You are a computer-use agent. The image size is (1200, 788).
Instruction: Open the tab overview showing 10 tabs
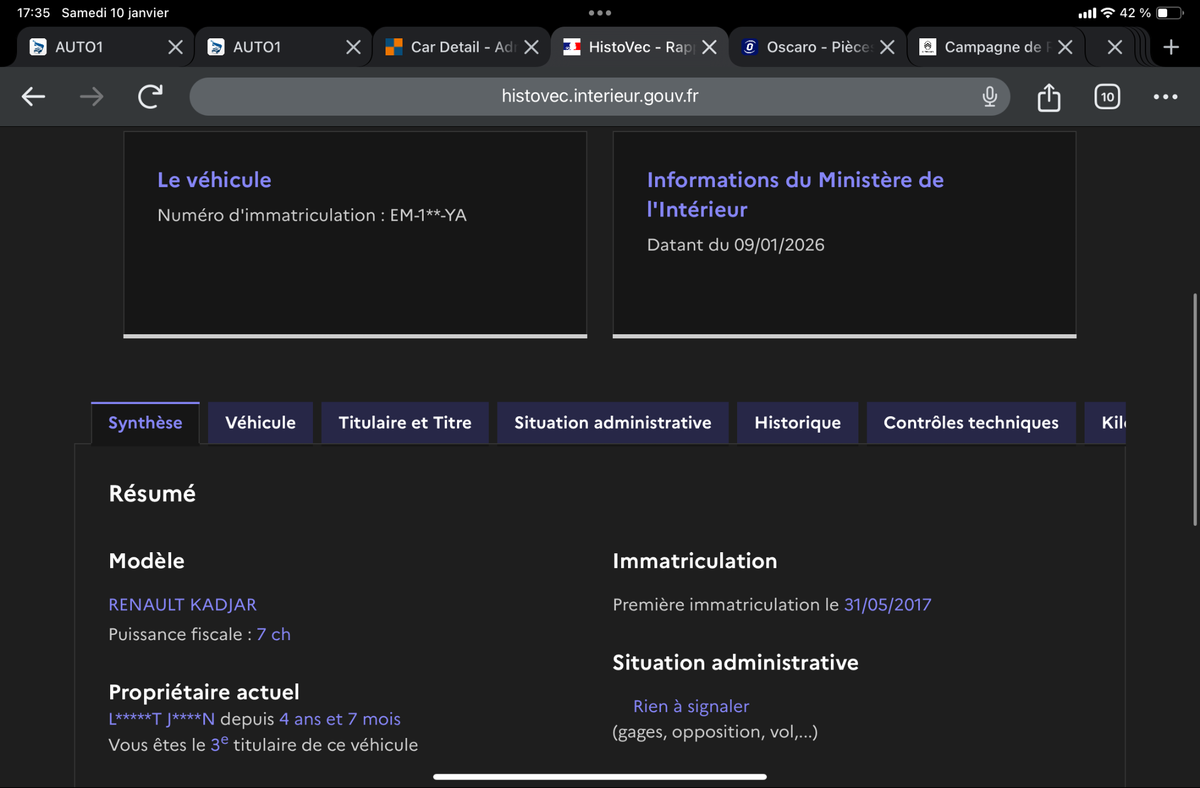1106,97
